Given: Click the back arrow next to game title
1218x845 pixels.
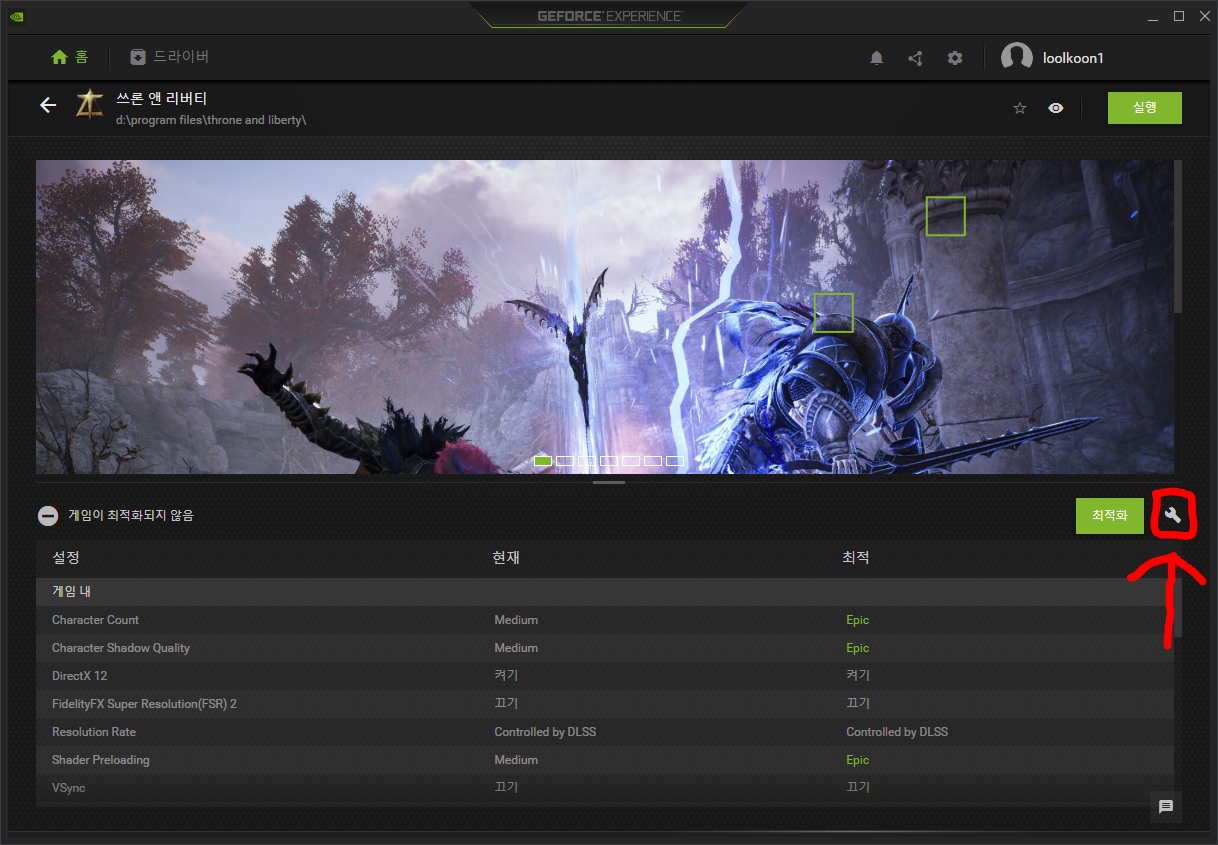Looking at the screenshot, I should click(48, 106).
